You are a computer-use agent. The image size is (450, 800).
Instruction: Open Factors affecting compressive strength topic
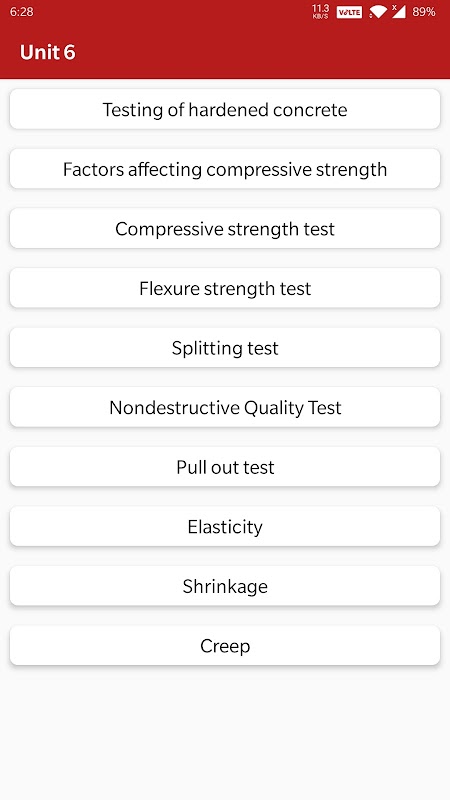click(225, 169)
